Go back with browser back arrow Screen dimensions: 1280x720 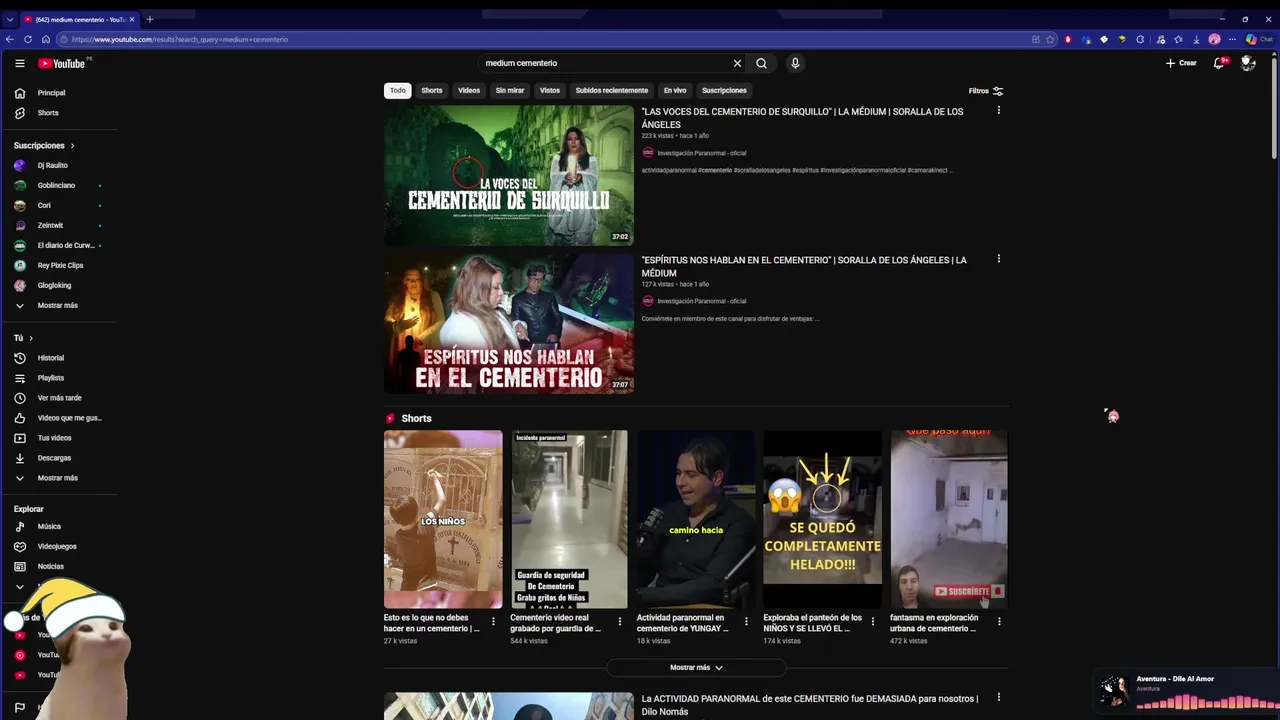[x=10, y=39]
